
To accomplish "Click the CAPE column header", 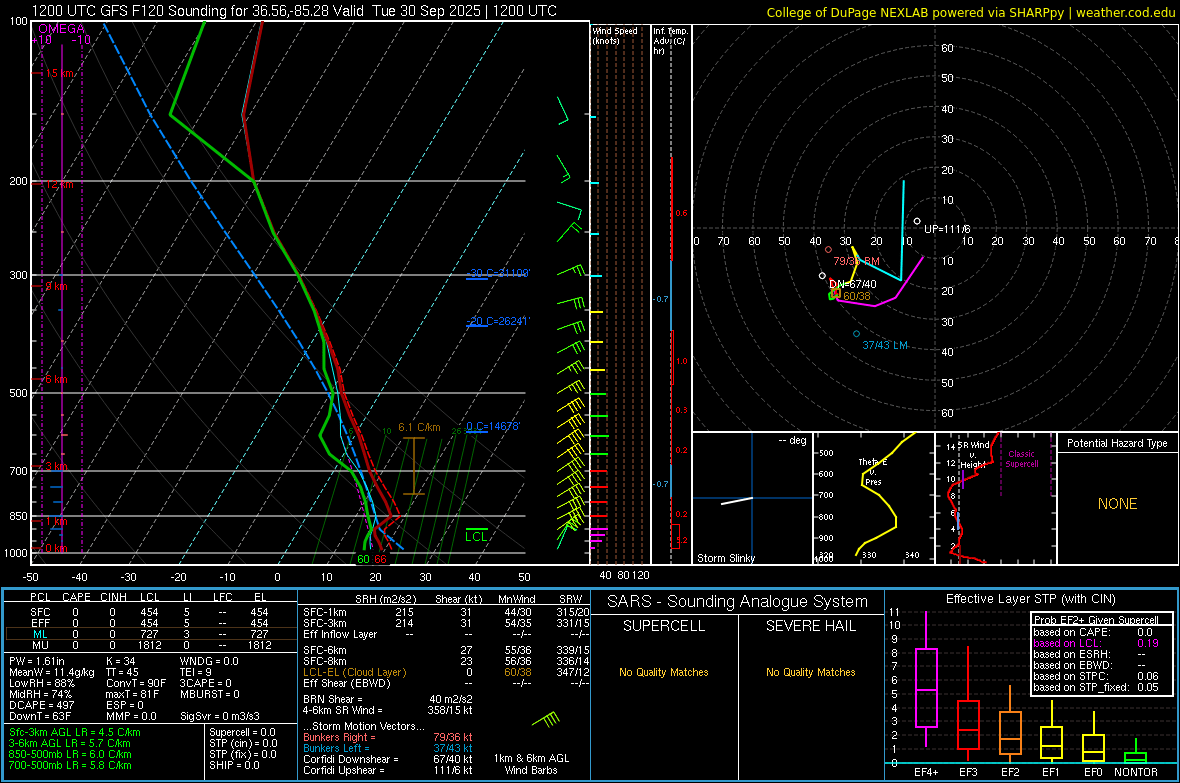I will (x=76, y=597).
